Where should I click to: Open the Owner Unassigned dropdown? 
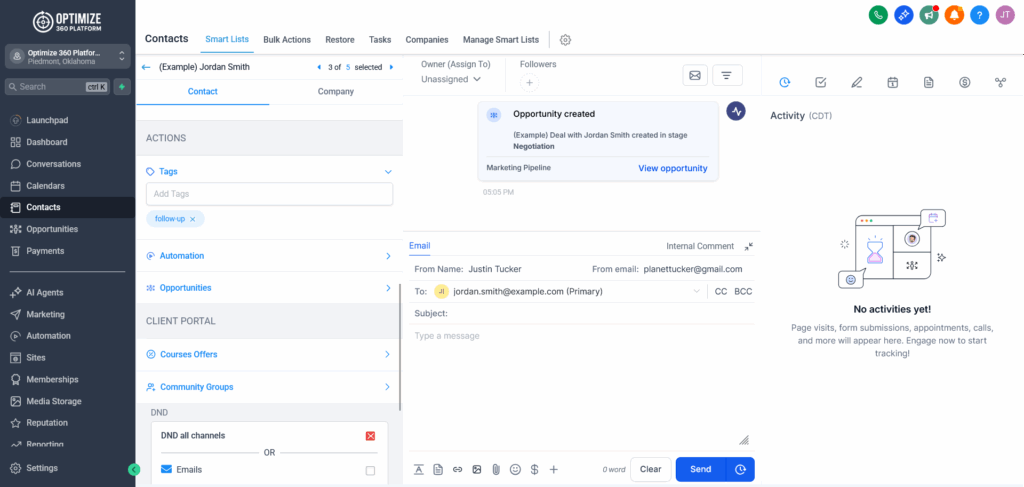(451, 79)
